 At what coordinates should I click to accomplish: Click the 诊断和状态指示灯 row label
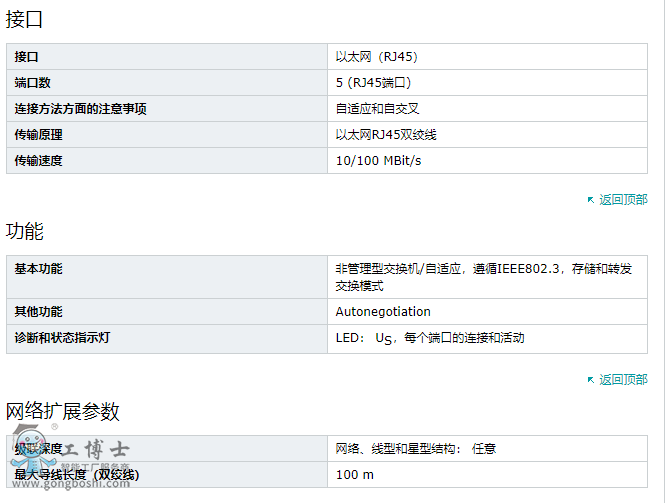(x=167, y=339)
